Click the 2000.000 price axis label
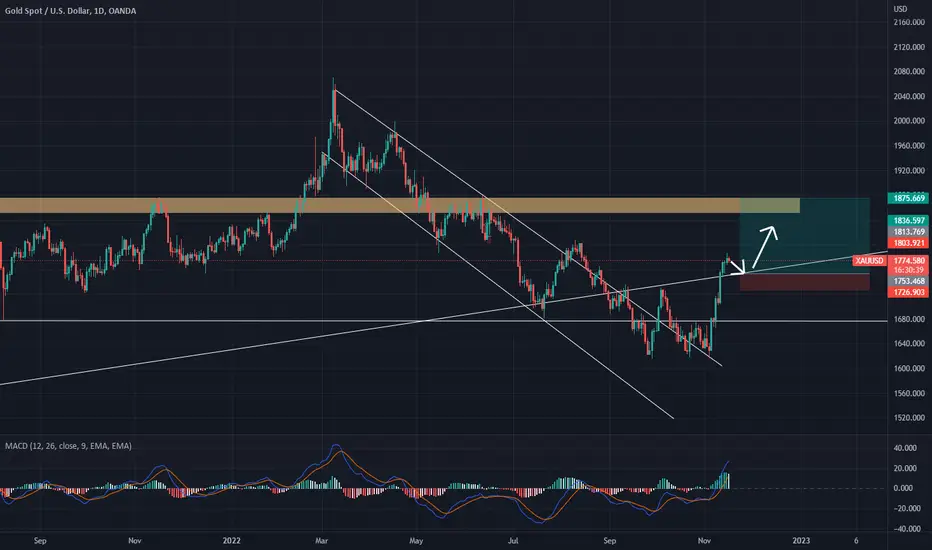This screenshot has width=932, height=550. pos(909,121)
